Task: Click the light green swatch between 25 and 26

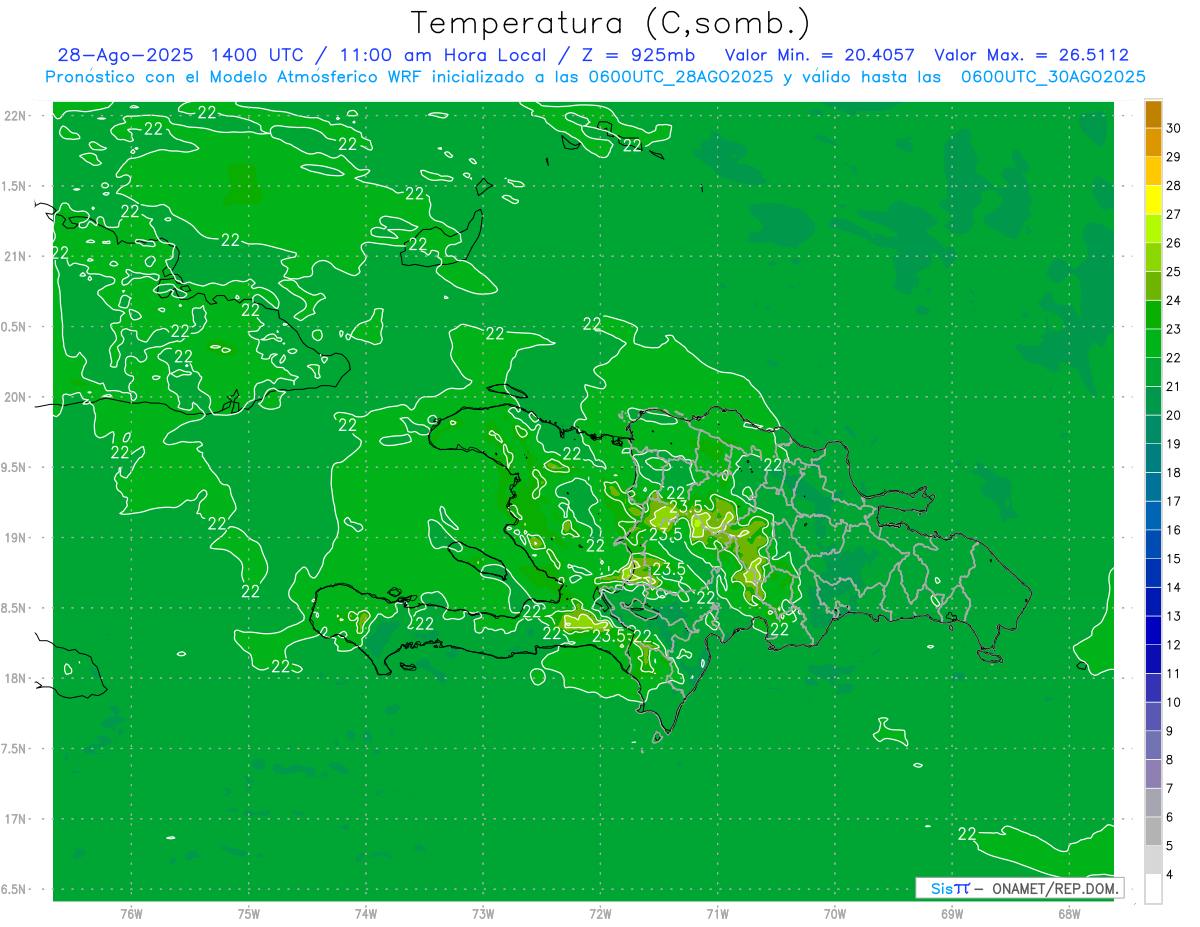Action: pos(1153,257)
